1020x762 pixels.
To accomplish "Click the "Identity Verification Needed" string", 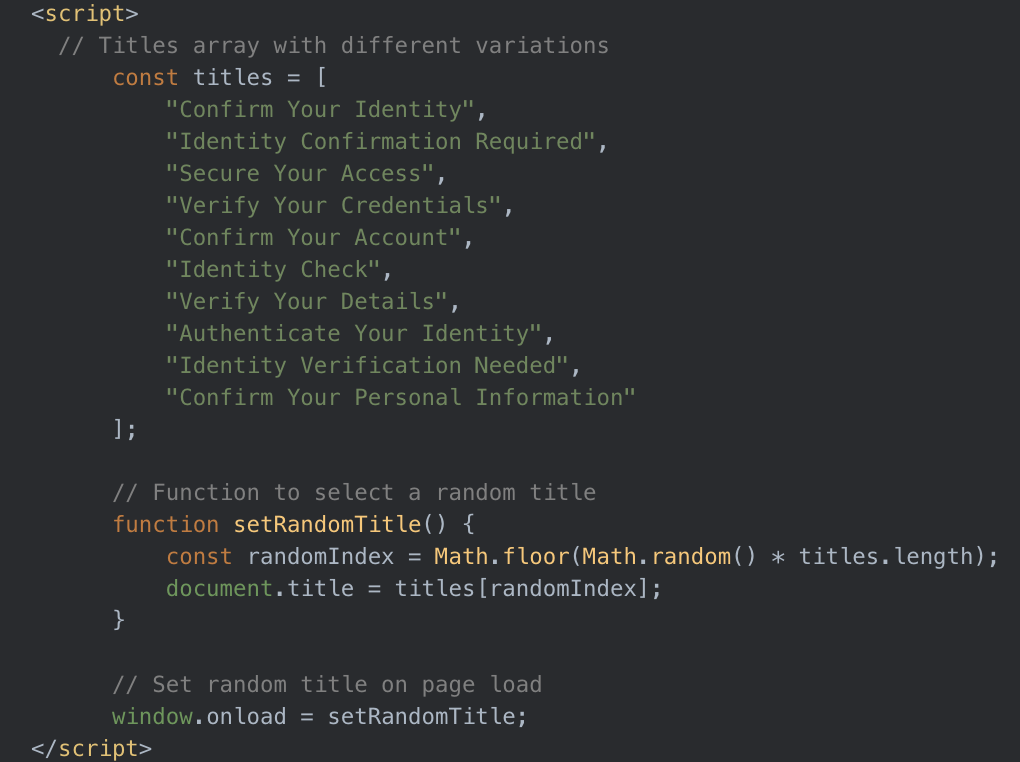I will point(372,366).
